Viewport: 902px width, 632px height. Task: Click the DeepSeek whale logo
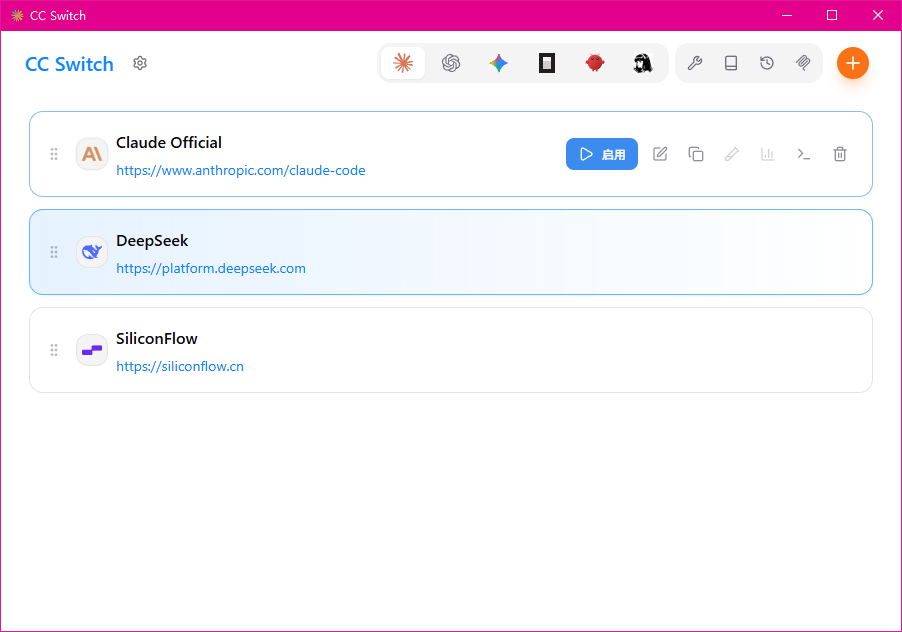tap(92, 252)
